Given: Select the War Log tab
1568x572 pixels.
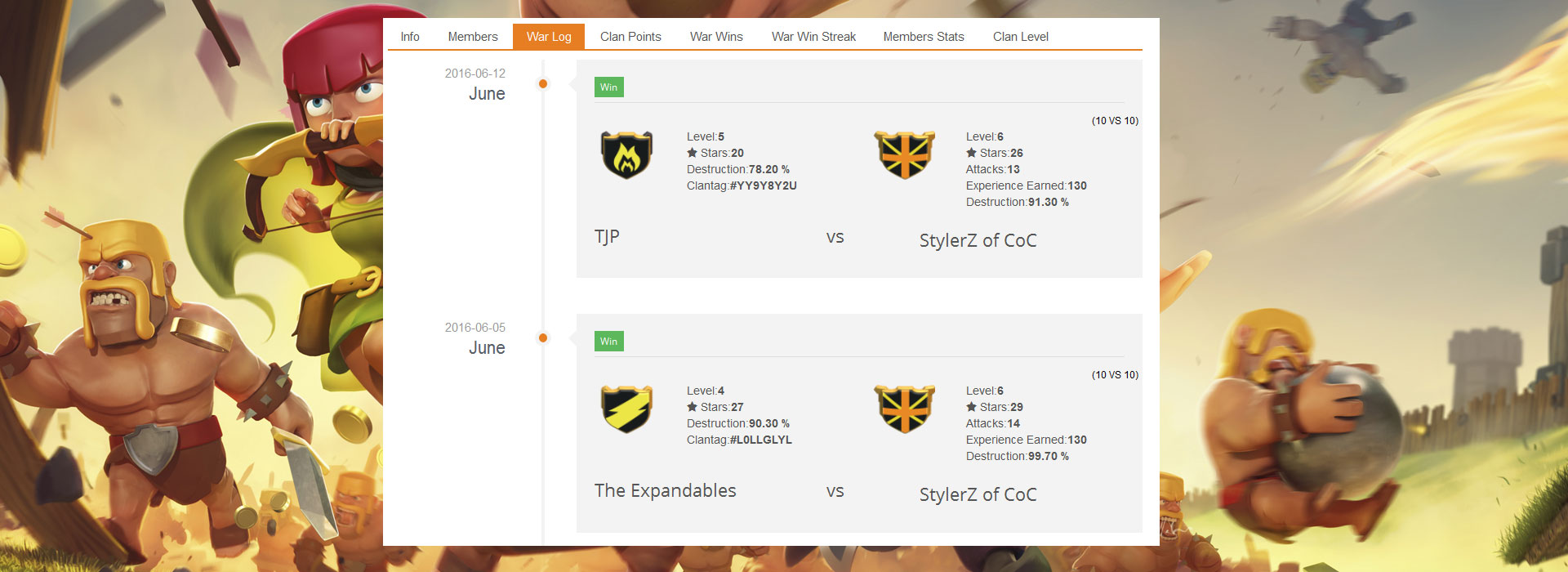Looking at the screenshot, I should (549, 37).
